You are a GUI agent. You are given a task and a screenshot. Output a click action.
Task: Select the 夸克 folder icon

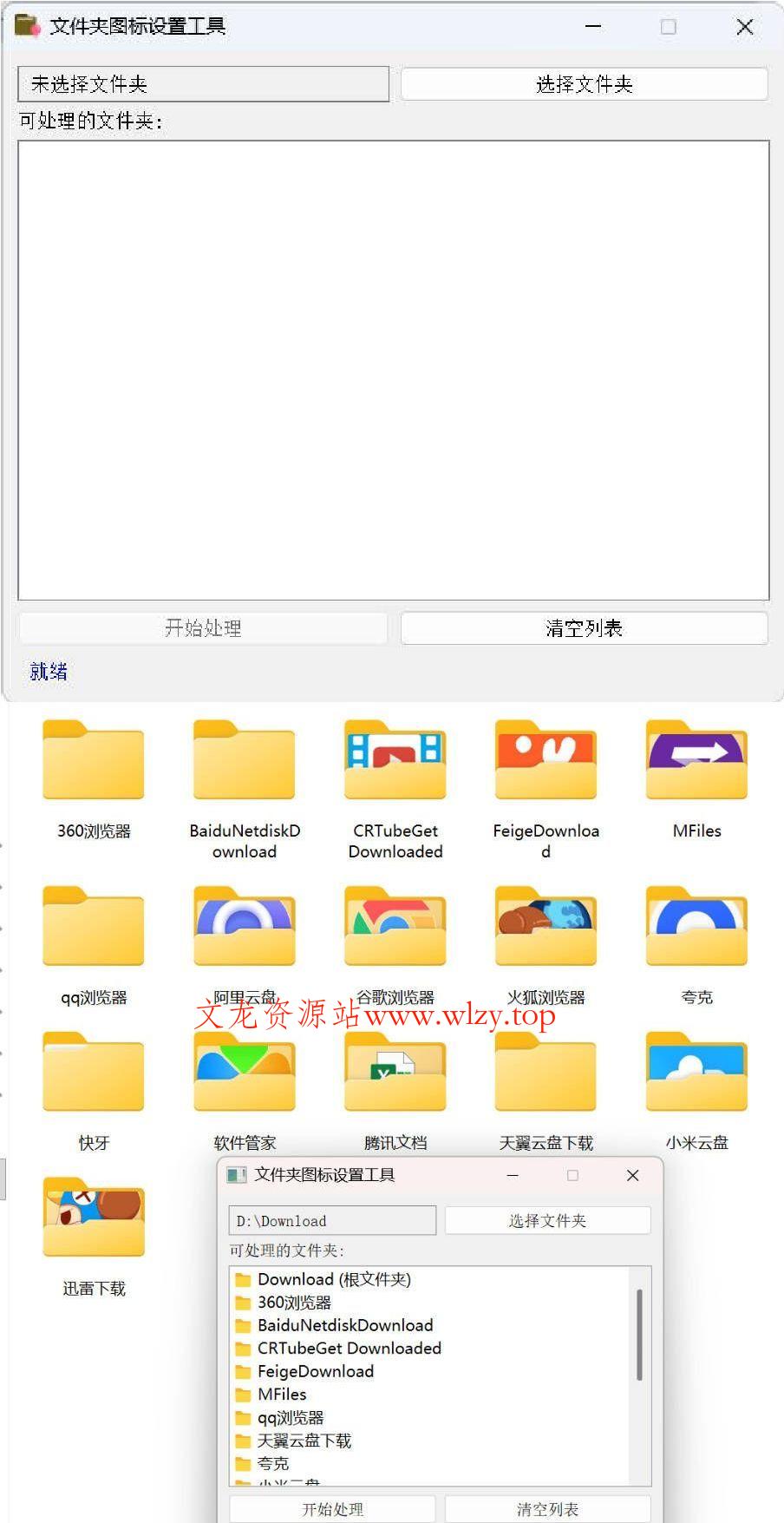coord(697,926)
